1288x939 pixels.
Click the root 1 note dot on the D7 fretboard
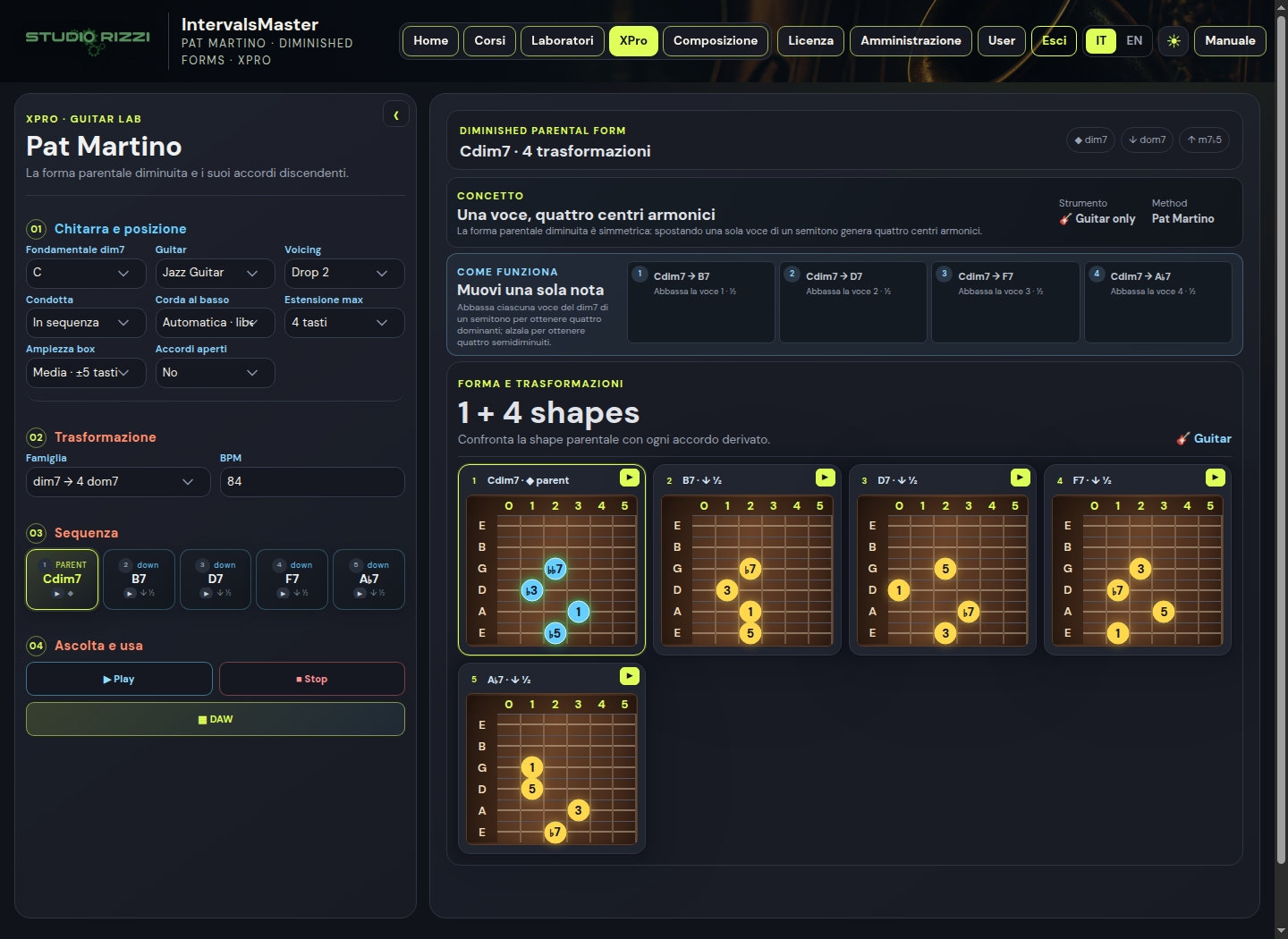(x=899, y=590)
